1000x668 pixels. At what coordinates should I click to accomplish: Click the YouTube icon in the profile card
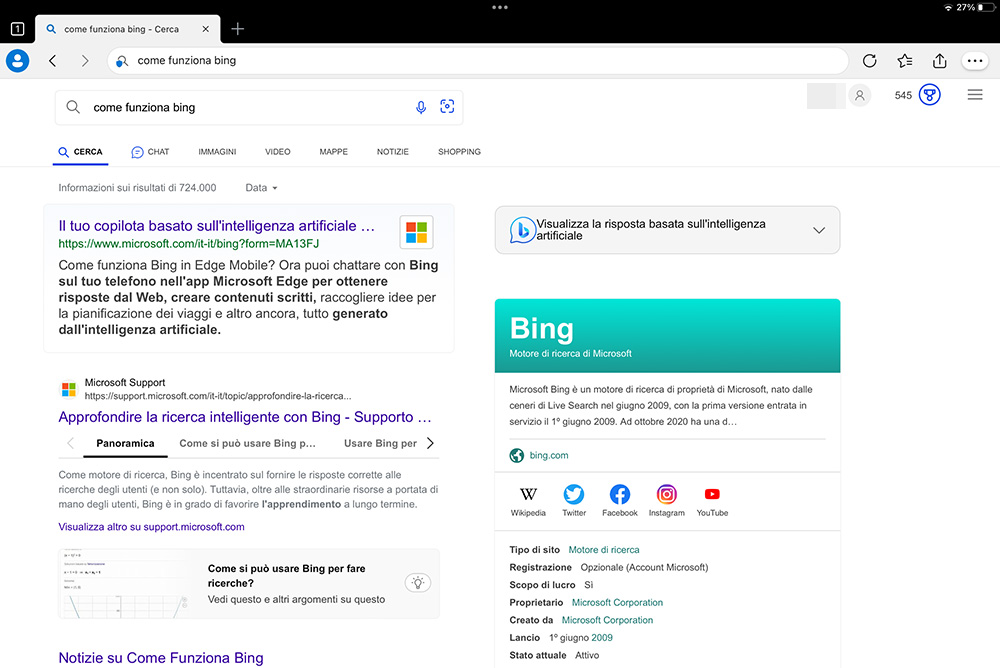(712, 494)
